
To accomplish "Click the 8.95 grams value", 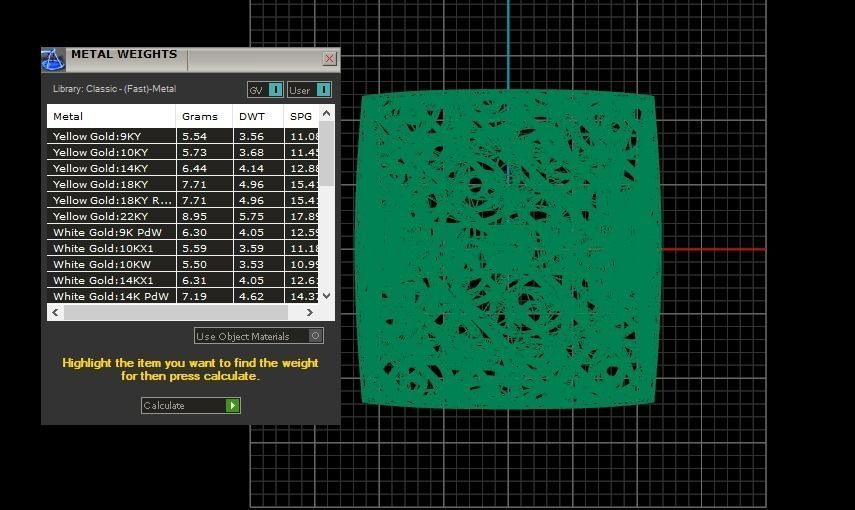I will pyautogui.click(x=194, y=216).
